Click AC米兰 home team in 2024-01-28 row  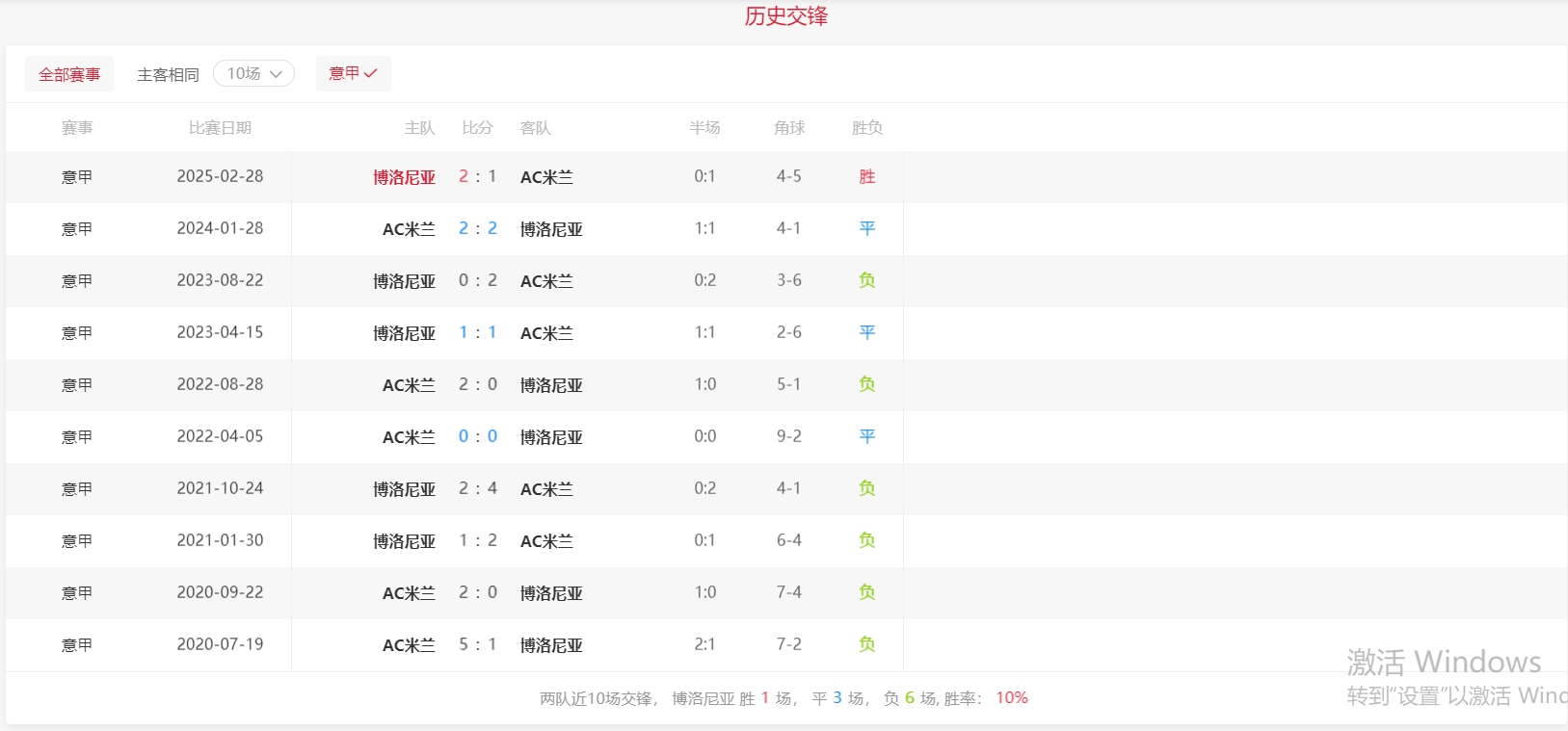point(409,229)
